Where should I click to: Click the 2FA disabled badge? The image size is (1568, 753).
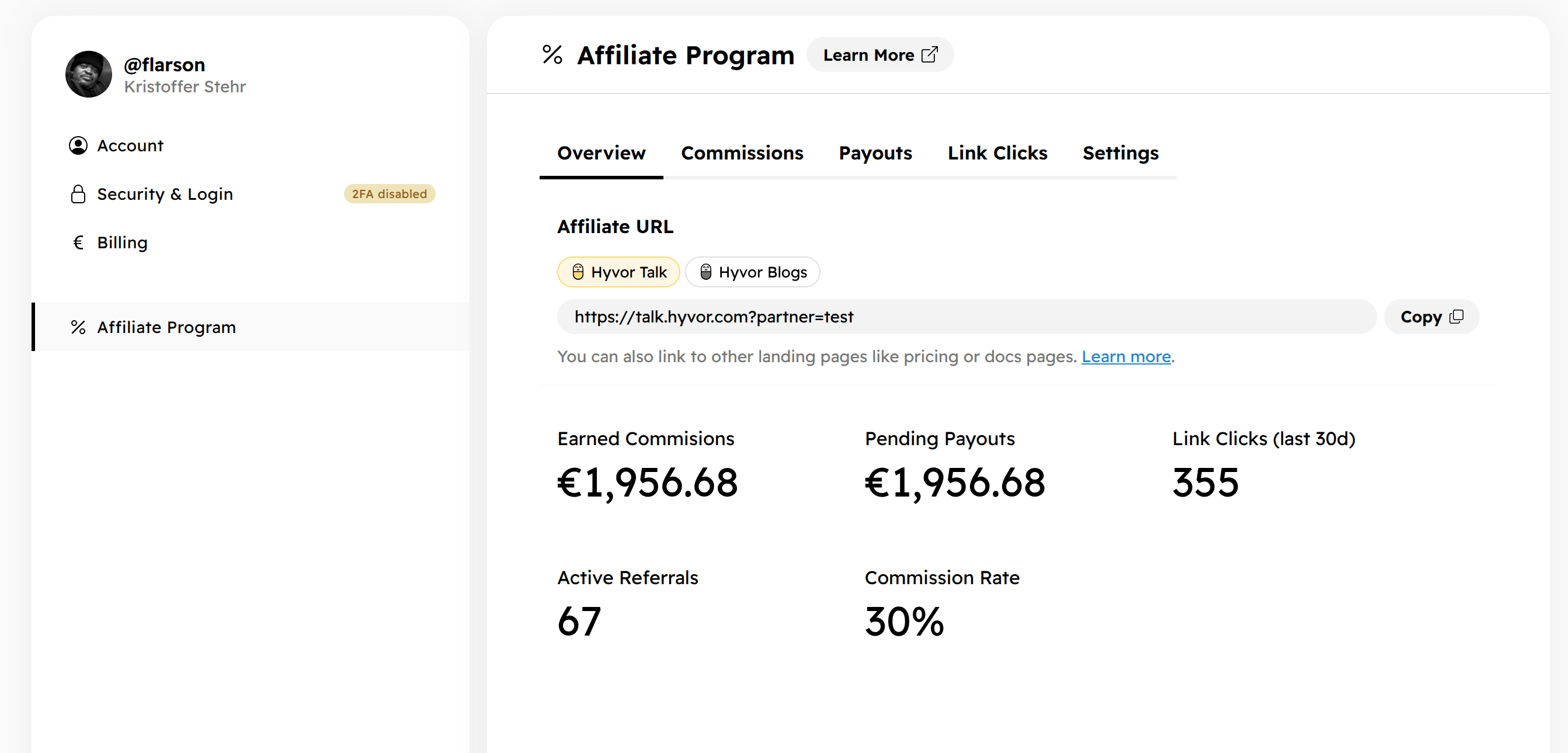tap(390, 194)
